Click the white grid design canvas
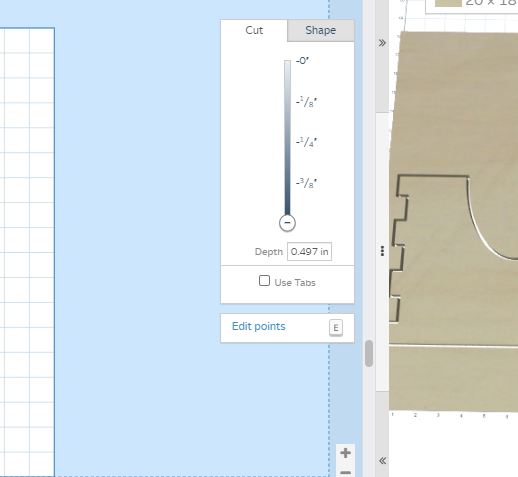Screen dimensions: 518x477 click(x=27, y=252)
